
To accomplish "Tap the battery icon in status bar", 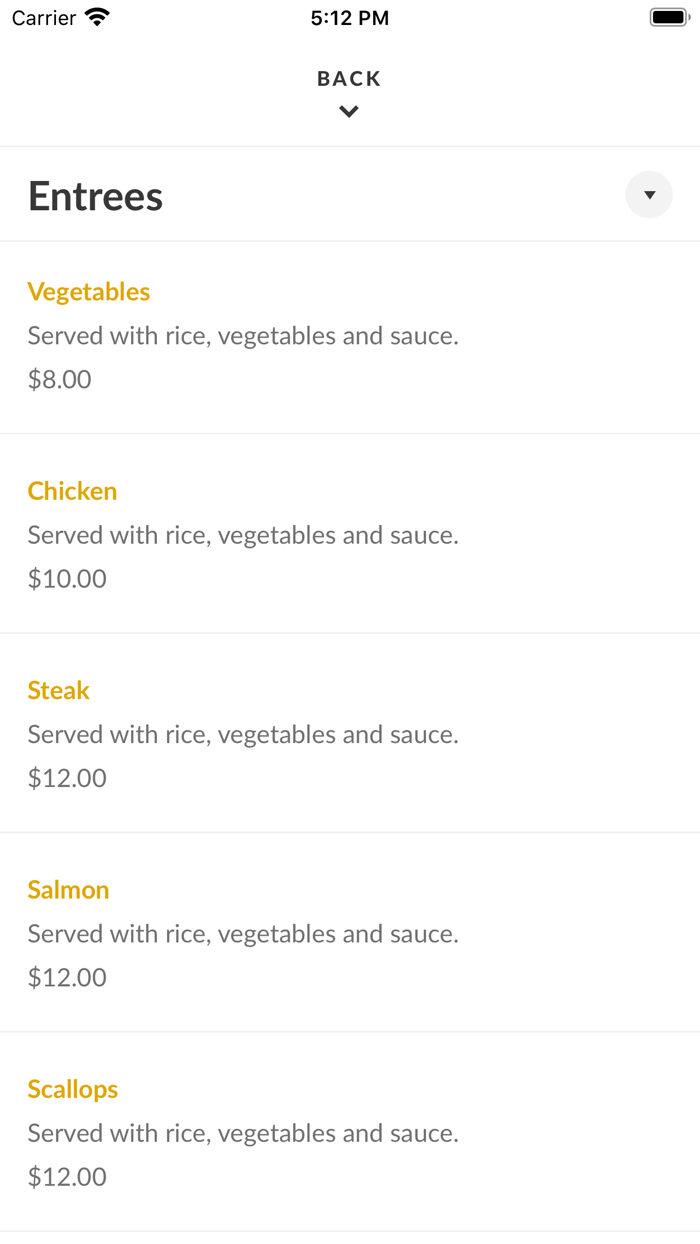I will [670, 17].
